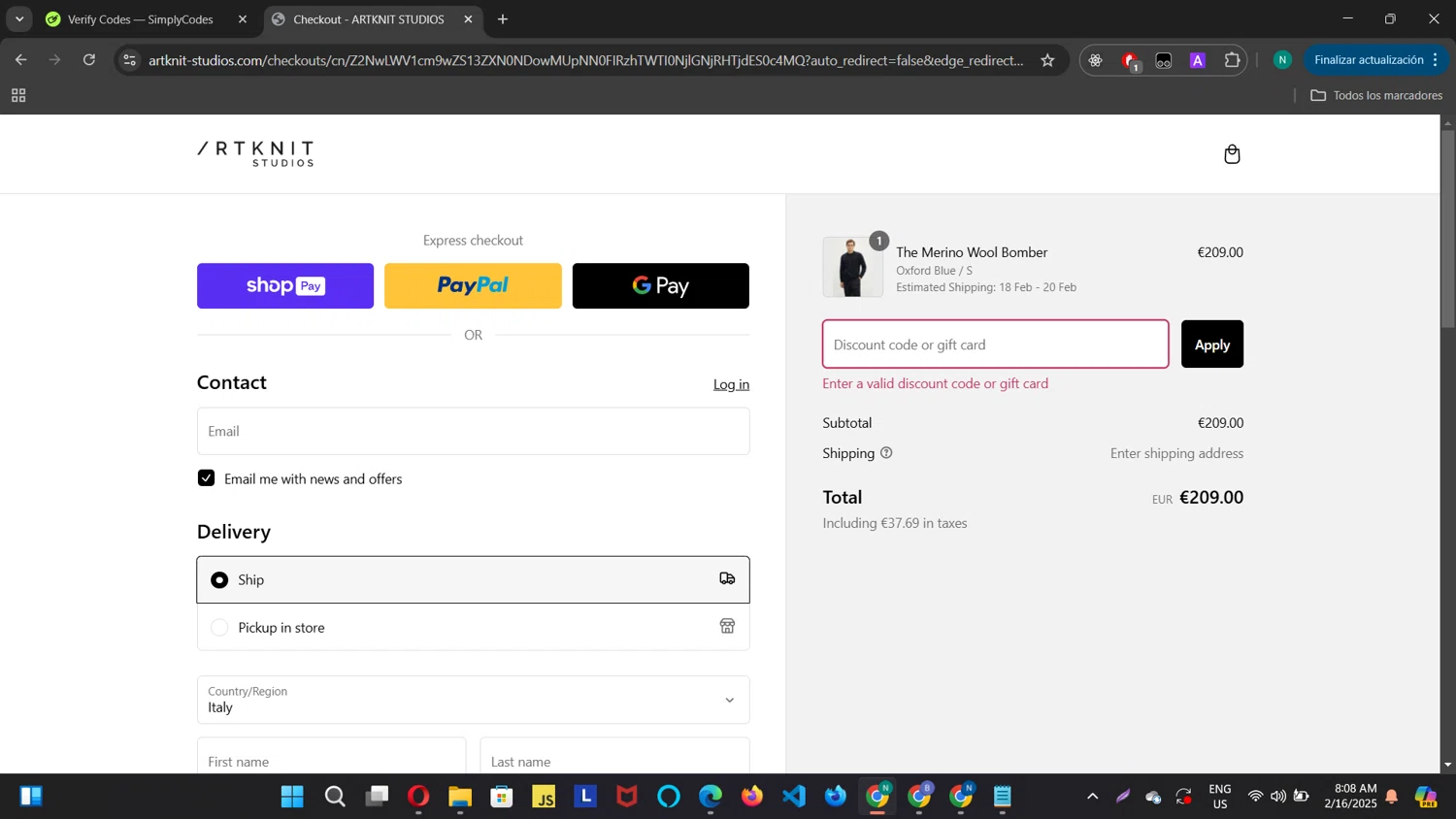Go back to the previous page
The width and height of the screenshot is (1456, 819).
coord(20,60)
